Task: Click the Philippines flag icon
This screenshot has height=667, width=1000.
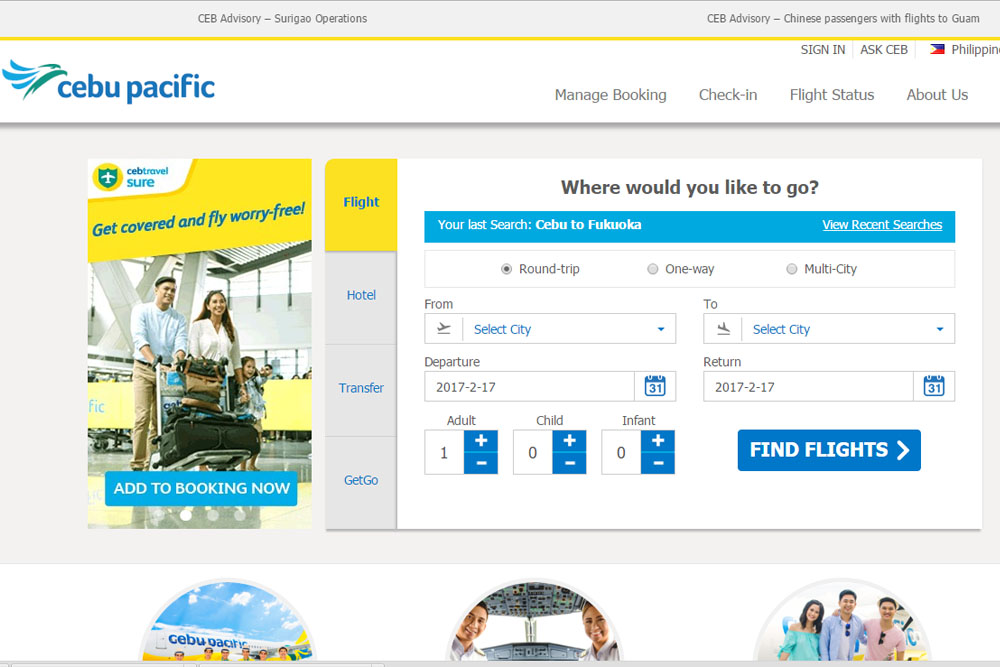Action: coord(937,49)
